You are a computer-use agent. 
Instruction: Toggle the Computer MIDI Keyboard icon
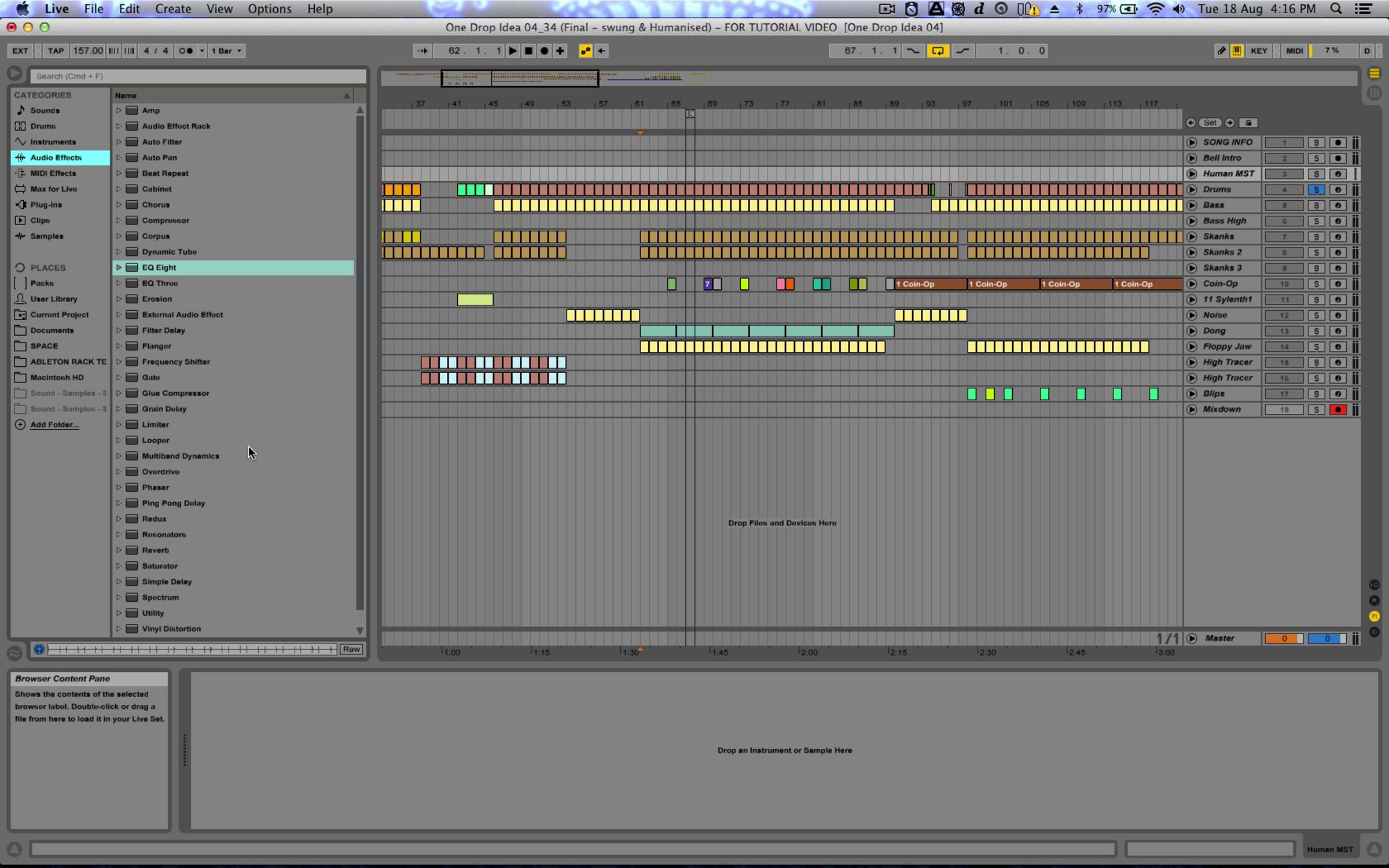(x=1237, y=51)
